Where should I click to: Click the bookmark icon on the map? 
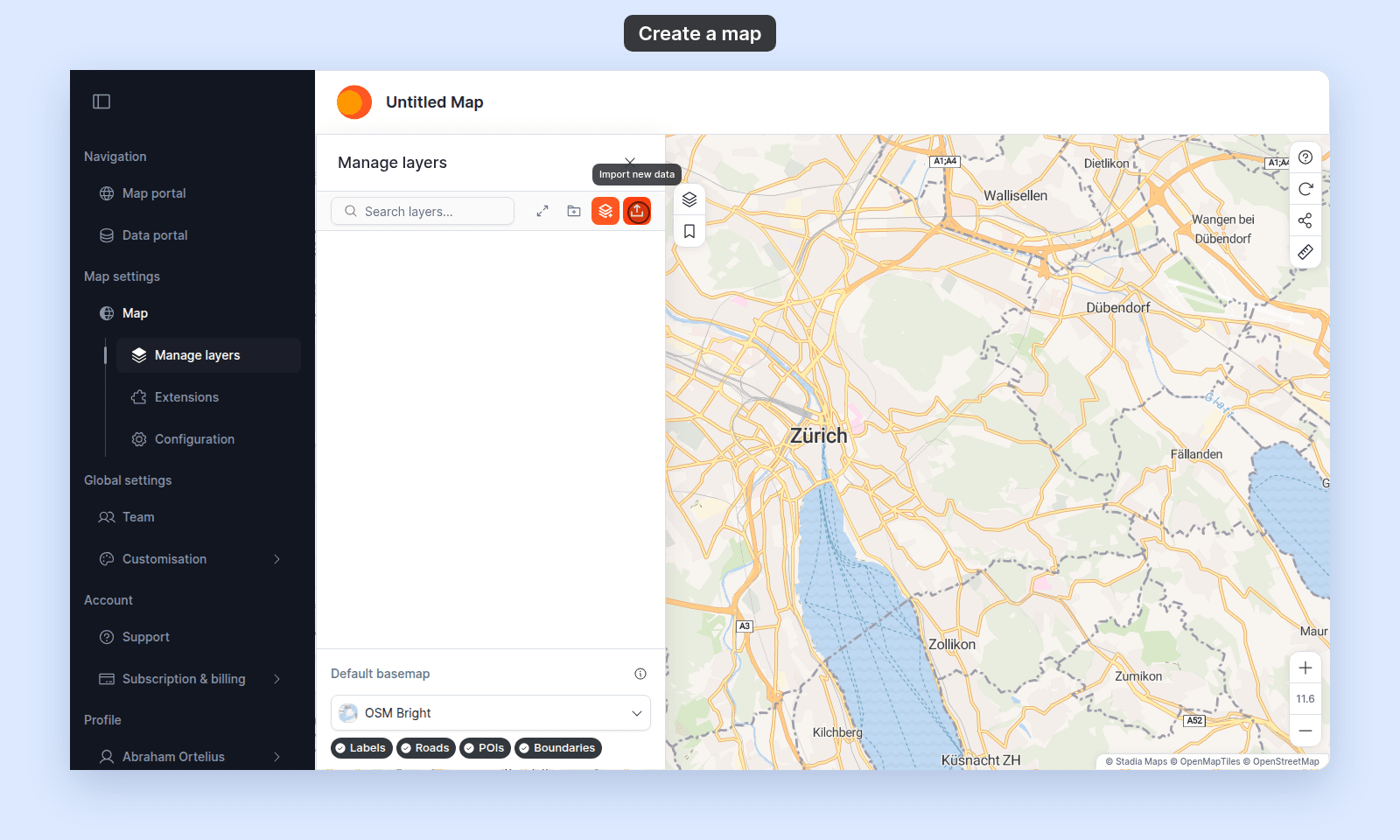click(x=689, y=231)
